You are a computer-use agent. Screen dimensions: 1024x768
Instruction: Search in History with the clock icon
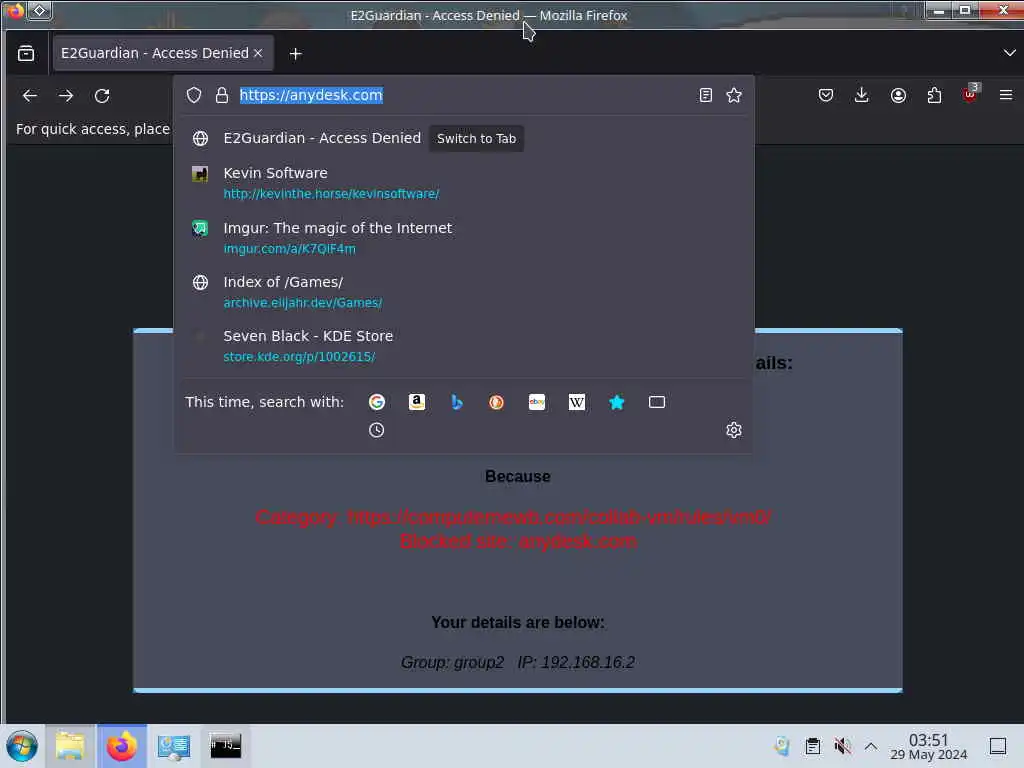pyautogui.click(x=376, y=430)
